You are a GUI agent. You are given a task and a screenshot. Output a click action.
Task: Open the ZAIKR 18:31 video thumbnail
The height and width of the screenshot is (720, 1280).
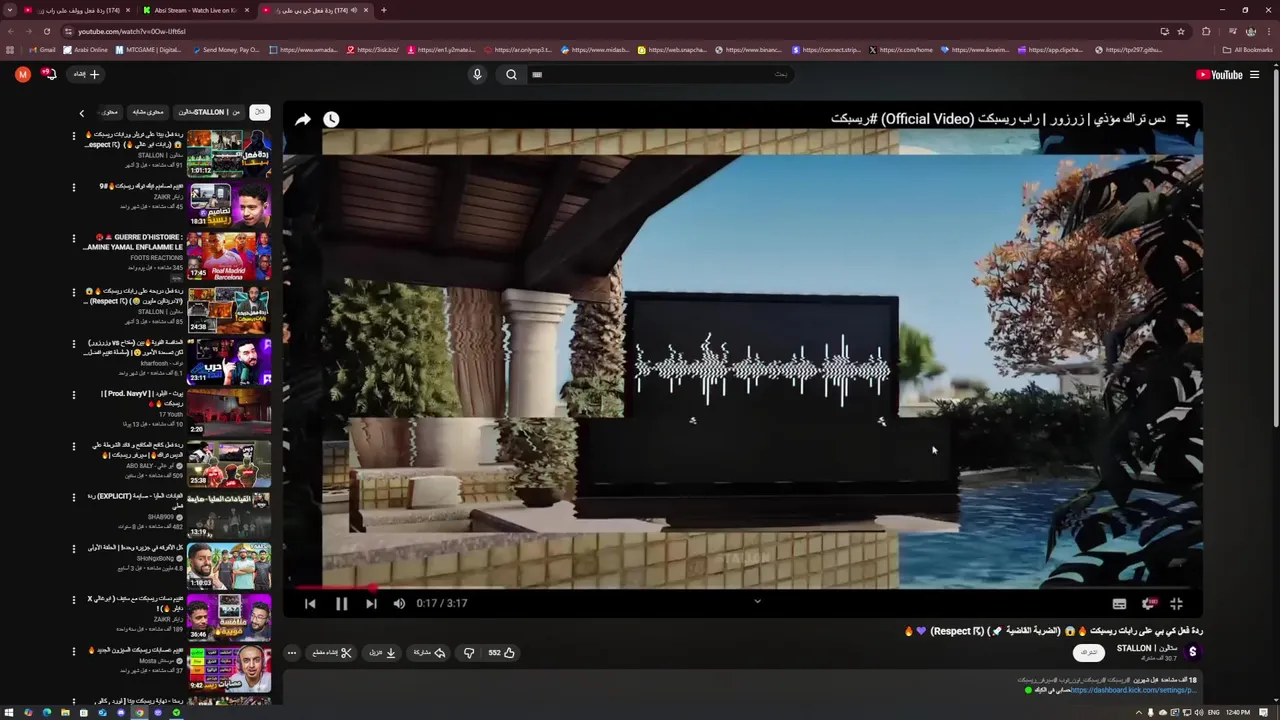coord(229,204)
